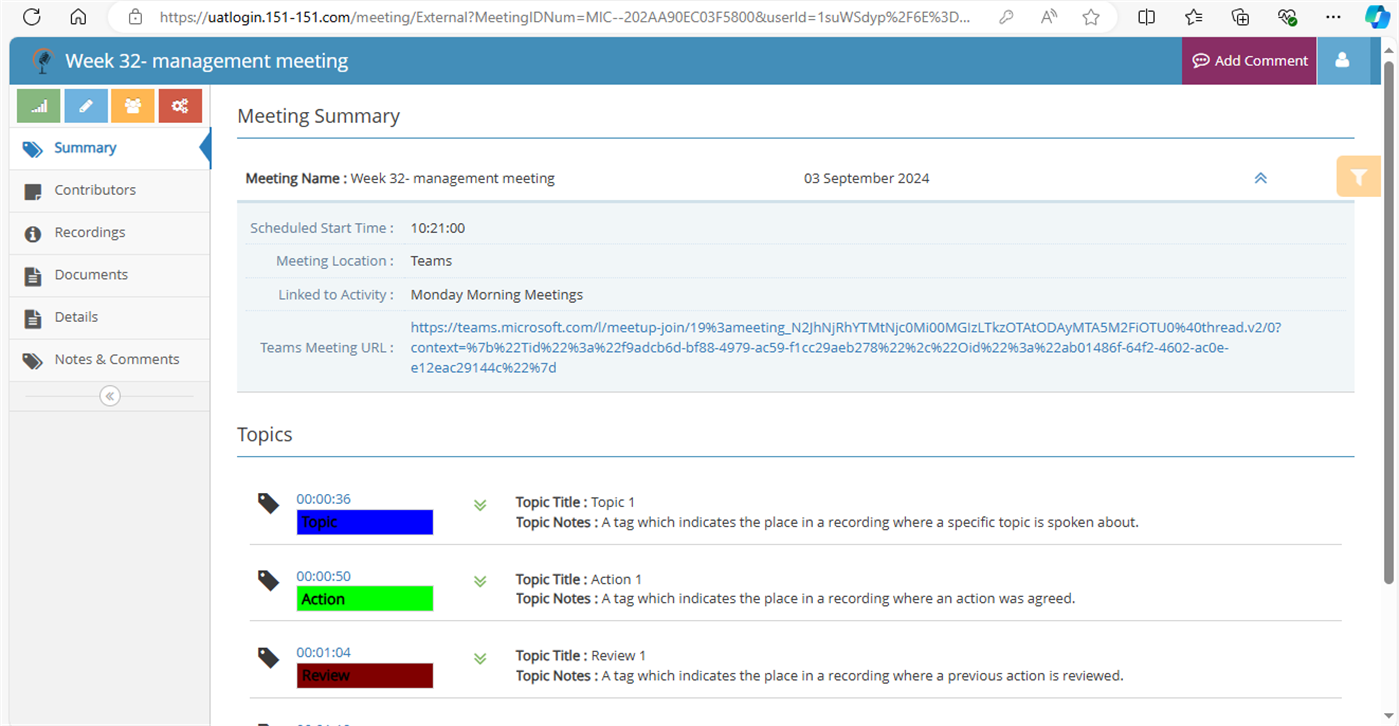Viewport: 1399px width, 726px height.
Task: Click the tag icon beside Topic 1
Action: click(267, 505)
